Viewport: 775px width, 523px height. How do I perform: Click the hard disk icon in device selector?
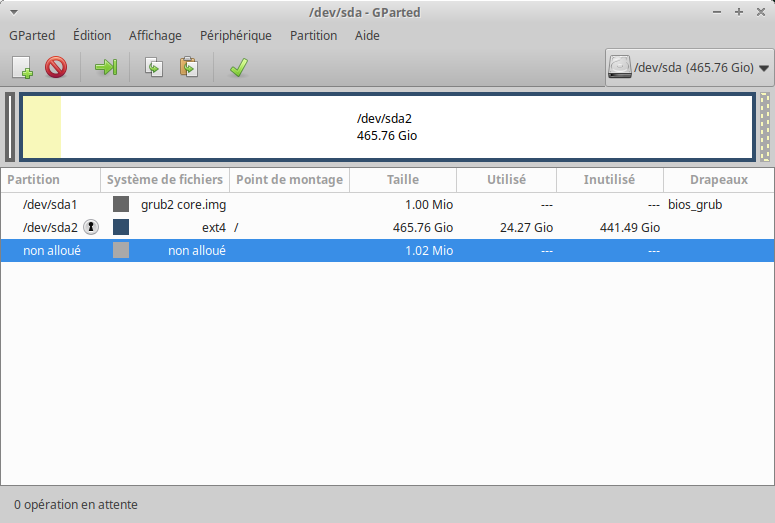(x=620, y=67)
